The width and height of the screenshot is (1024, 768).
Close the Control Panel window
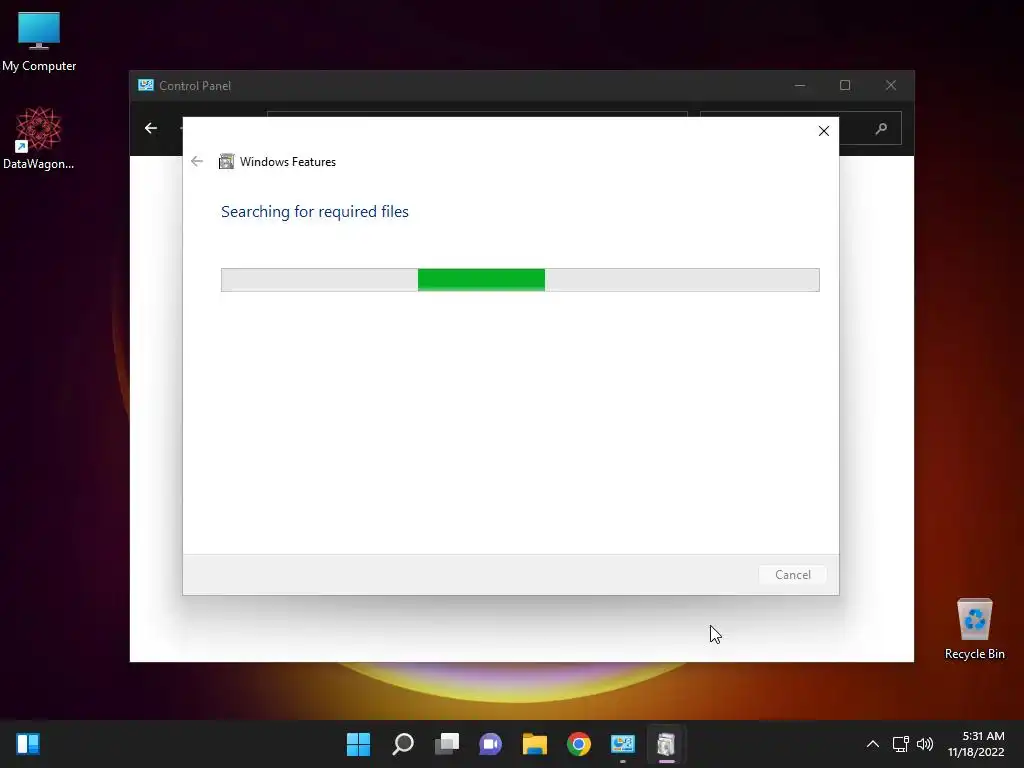(x=891, y=86)
